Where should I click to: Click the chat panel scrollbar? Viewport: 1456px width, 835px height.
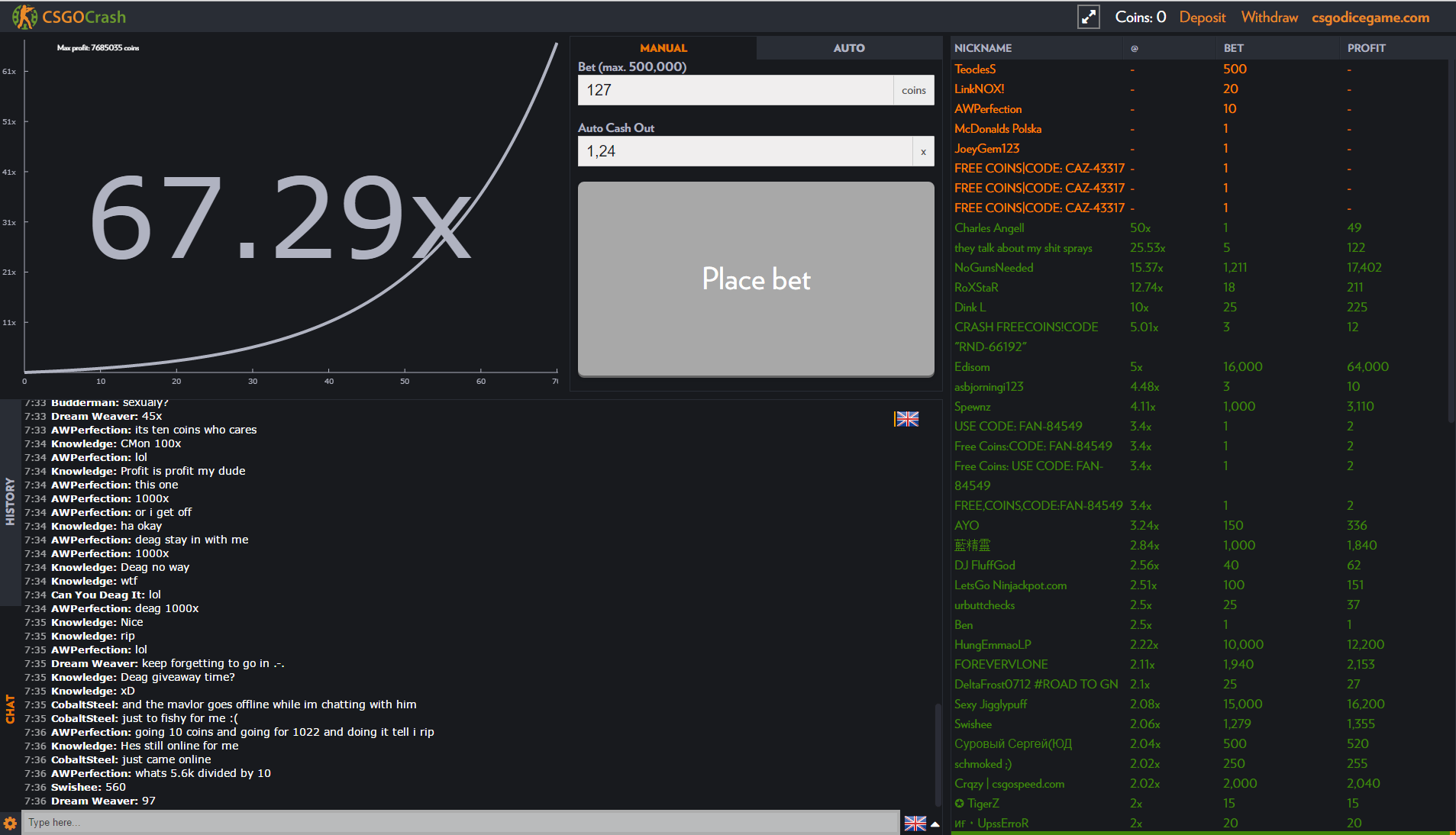(938, 756)
